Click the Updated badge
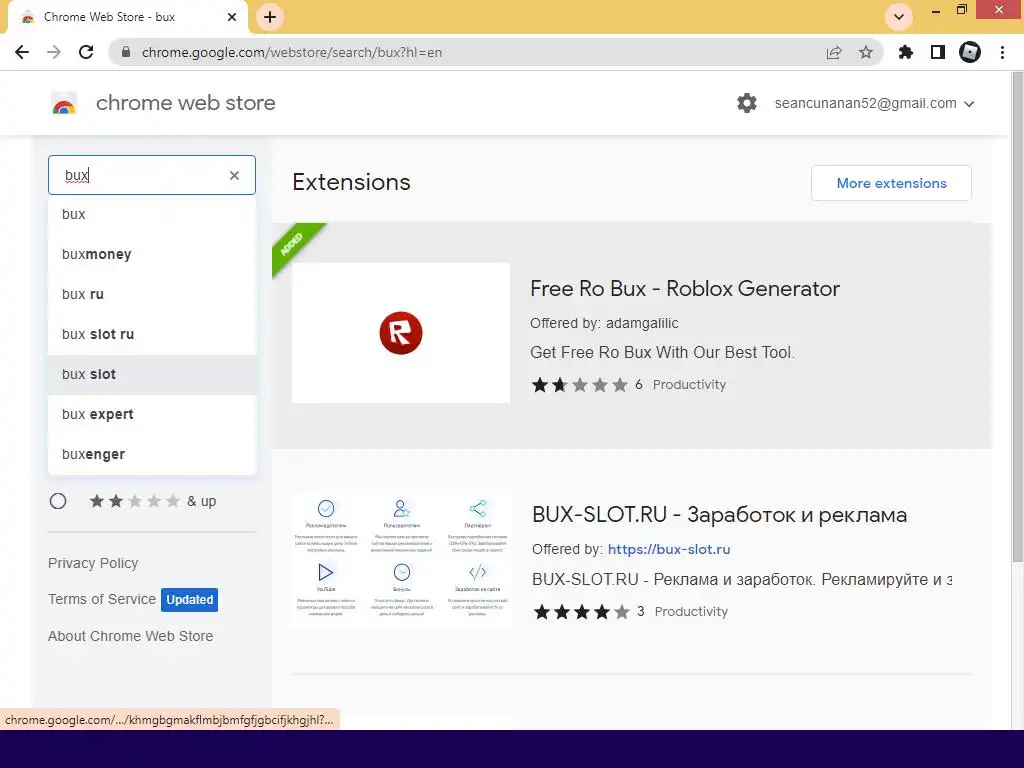 [189, 600]
